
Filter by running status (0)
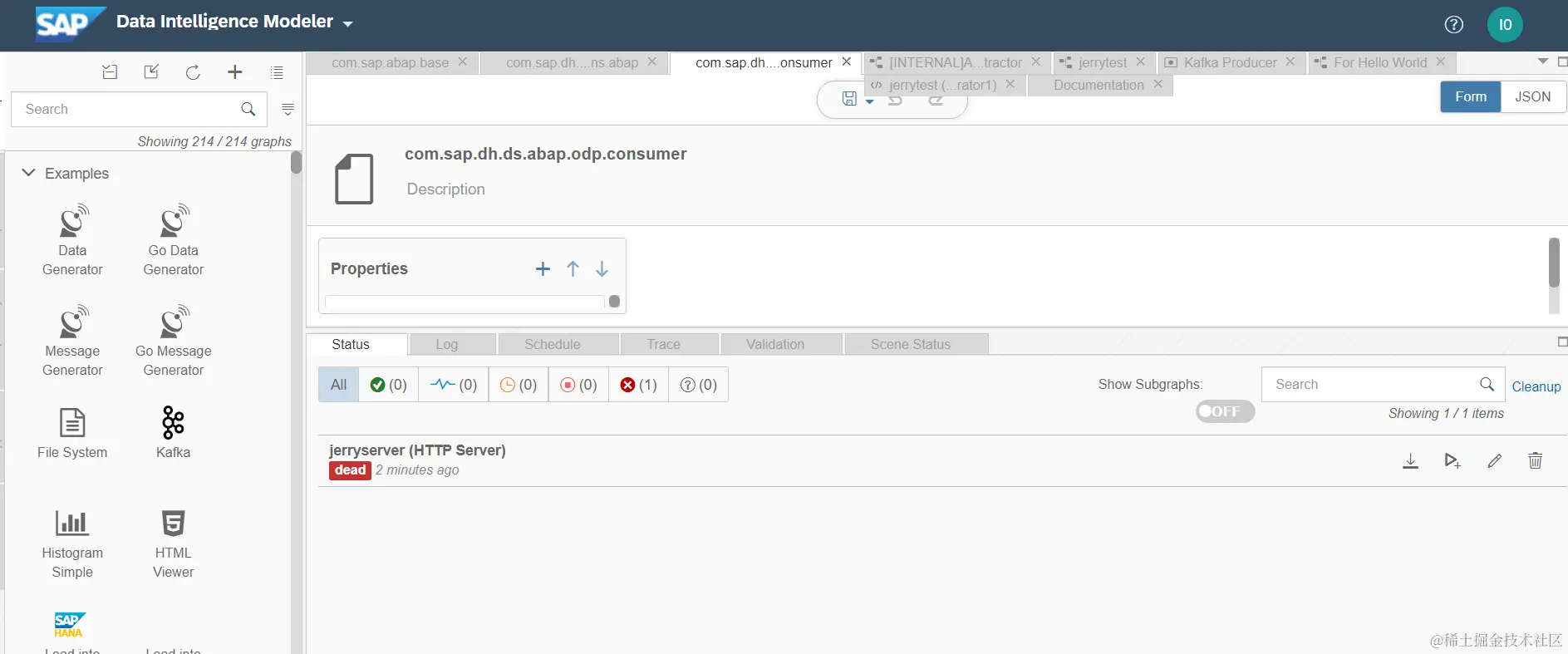[454, 385]
